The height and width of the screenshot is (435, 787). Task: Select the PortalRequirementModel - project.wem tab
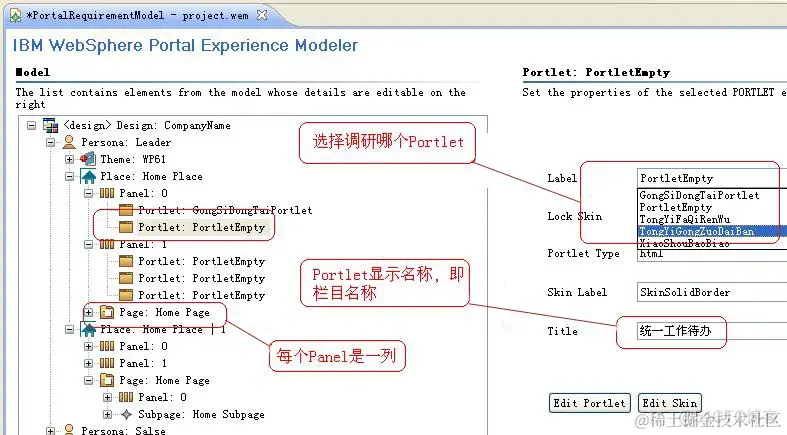(138, 16)
